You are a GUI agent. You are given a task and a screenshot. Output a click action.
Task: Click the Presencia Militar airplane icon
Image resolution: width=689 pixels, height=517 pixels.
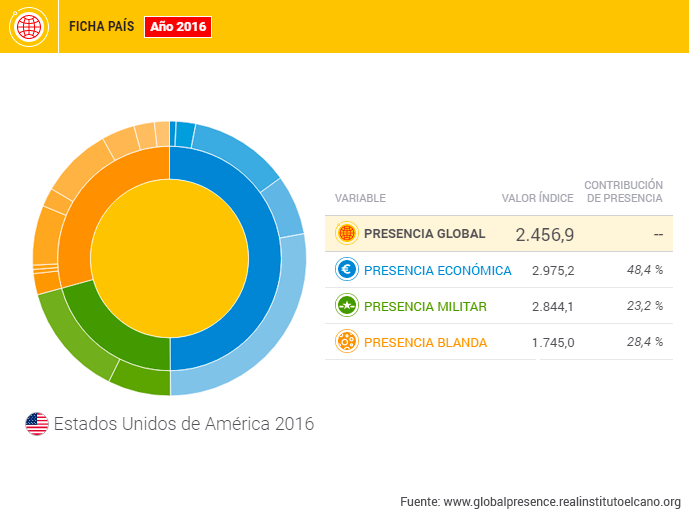coord(346,306)
